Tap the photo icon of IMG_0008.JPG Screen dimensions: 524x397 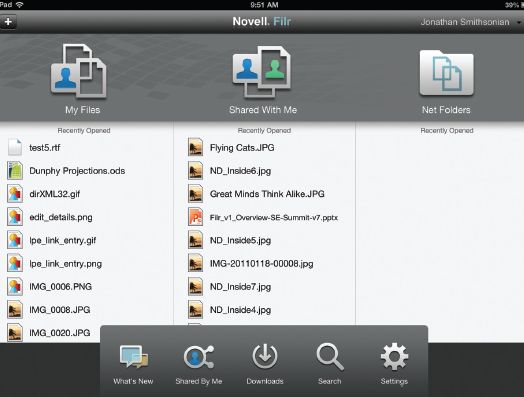click(x=15, y=309)
